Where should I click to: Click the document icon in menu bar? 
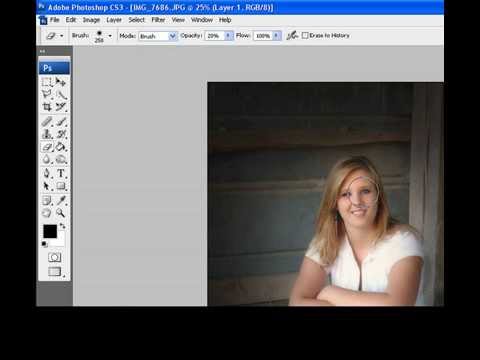tap(43, 20)
